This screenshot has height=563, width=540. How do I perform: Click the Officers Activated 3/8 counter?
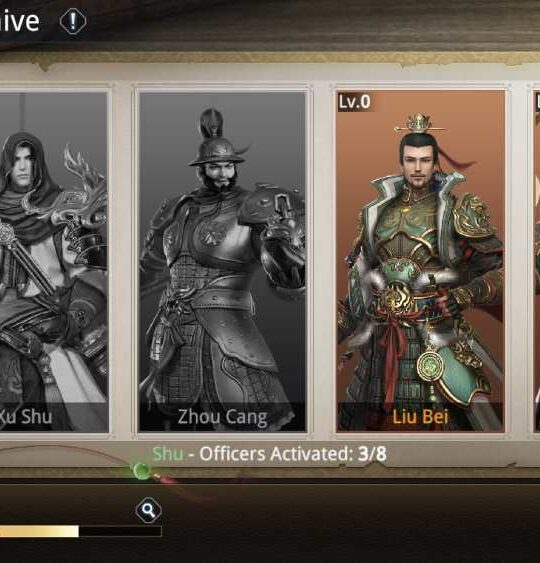click(293, 454)
